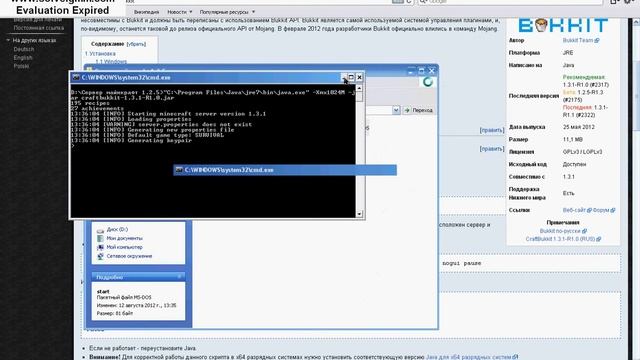Viewport: 640px width, 360px height.
Task: Click the 'server.properties does not exist' warning line
Action: click(195, 124)
